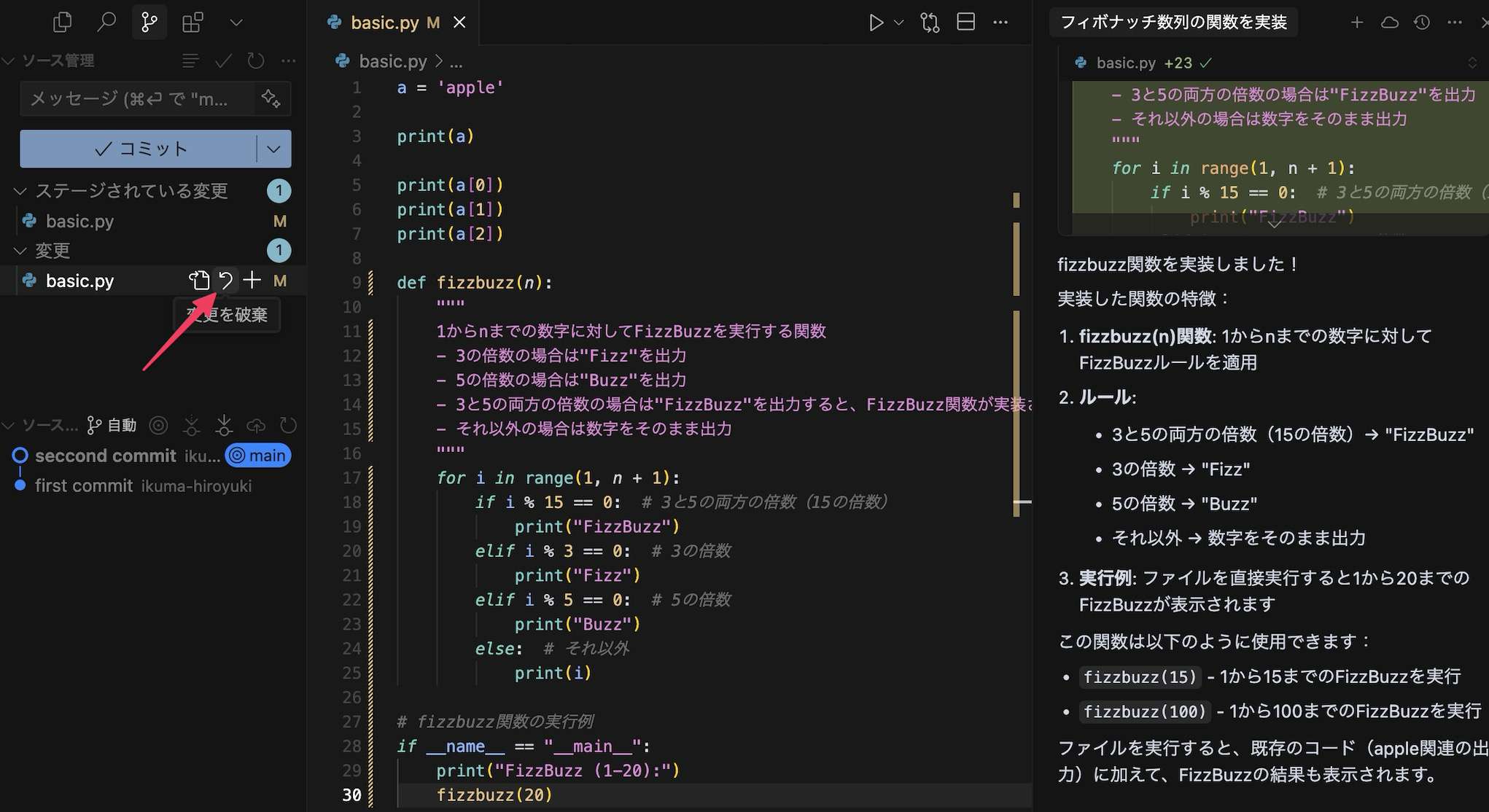Click the fizzbuzz(15) inline code in chat
Image resolution: width=1489 pixels, height=812 pixels.
[1140, 677]
